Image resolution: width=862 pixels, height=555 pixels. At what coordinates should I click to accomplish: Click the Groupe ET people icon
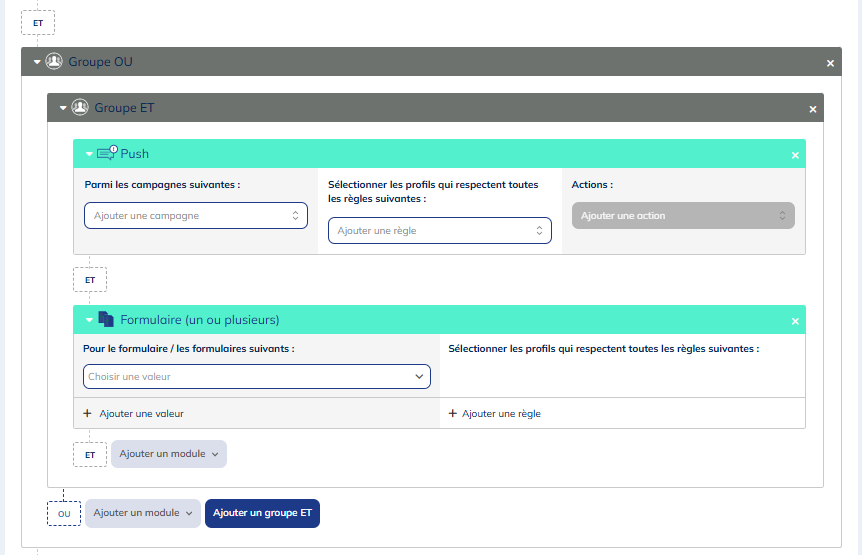click(80, 108)
